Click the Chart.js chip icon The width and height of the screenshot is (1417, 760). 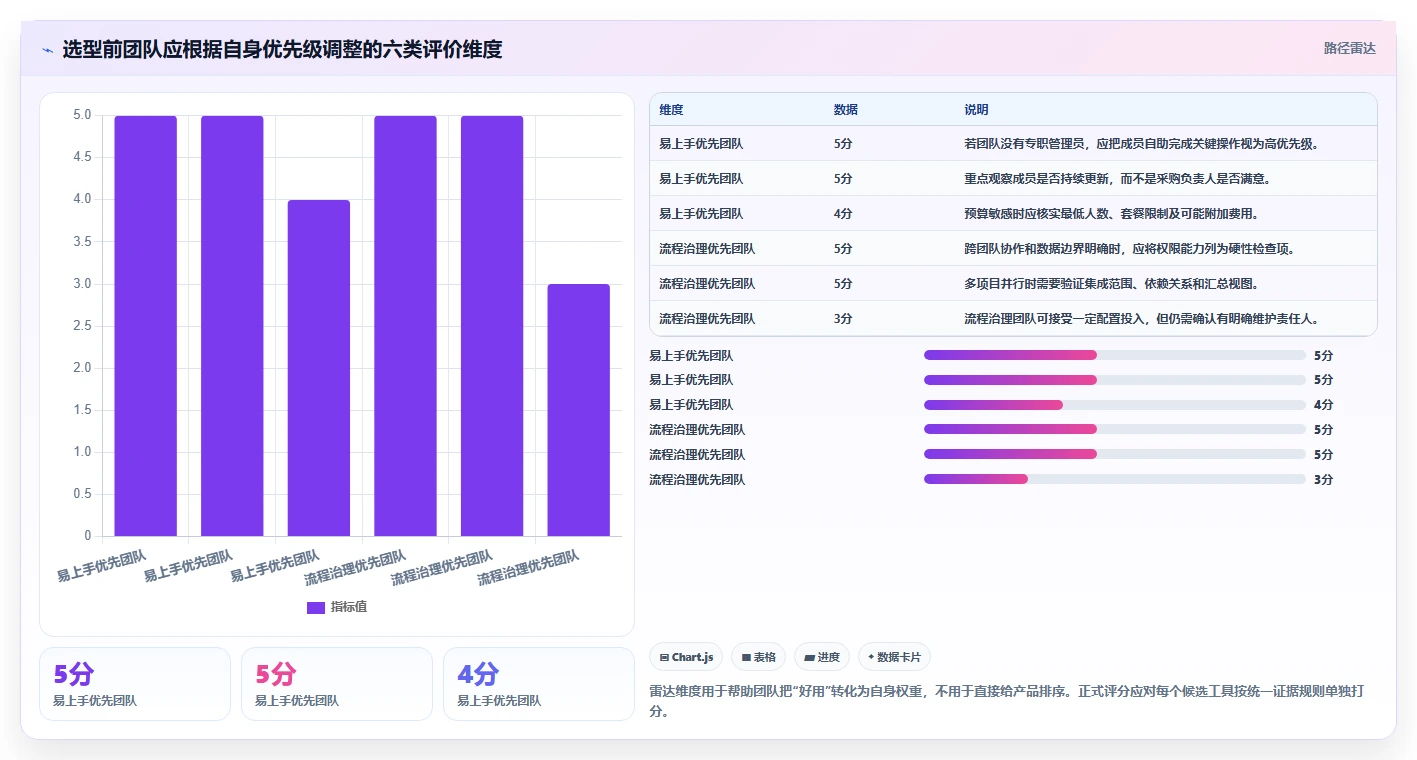(x=664, y=657)
